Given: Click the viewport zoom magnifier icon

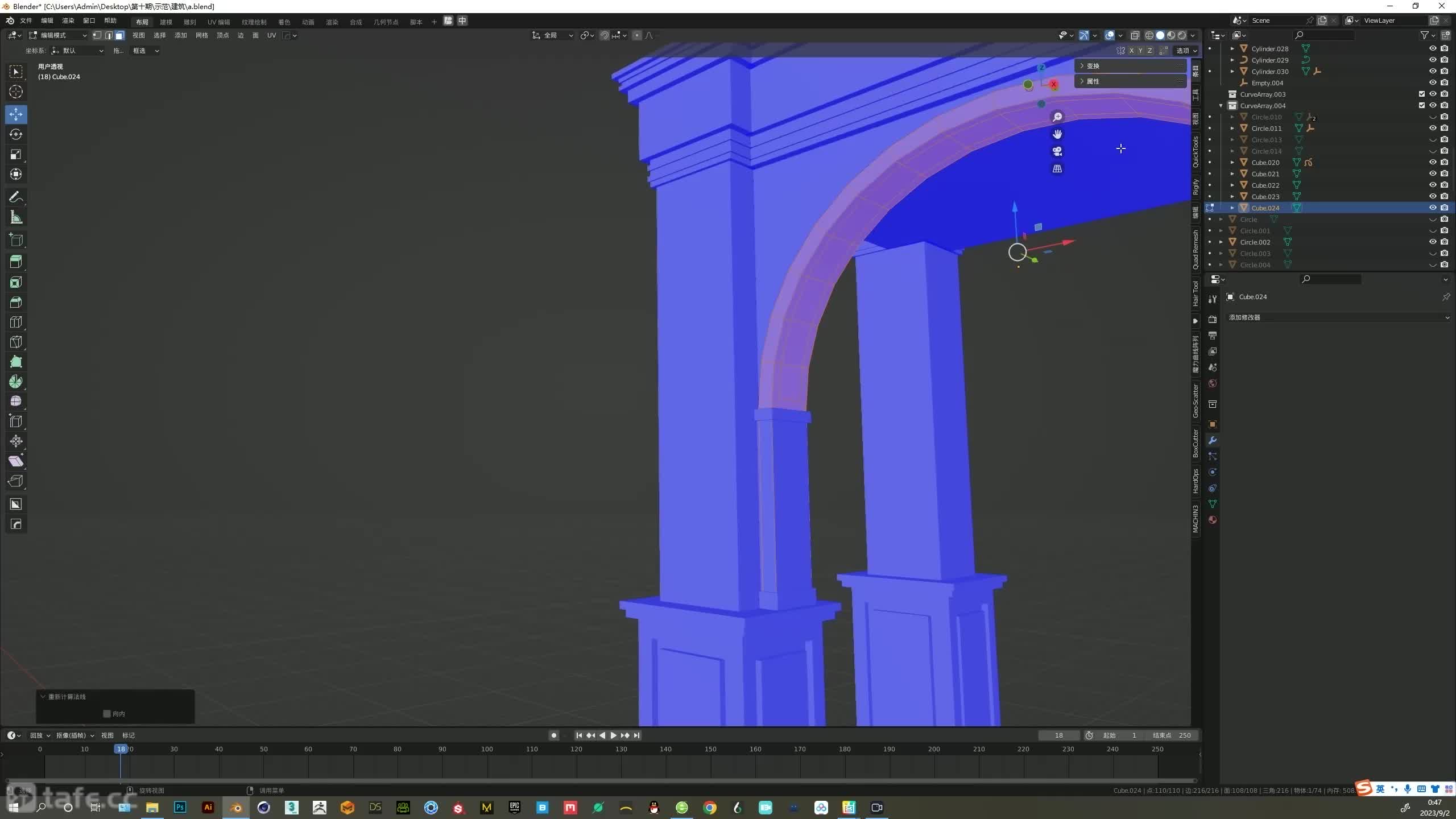Looking at the screenshot, I should 1057,117.
